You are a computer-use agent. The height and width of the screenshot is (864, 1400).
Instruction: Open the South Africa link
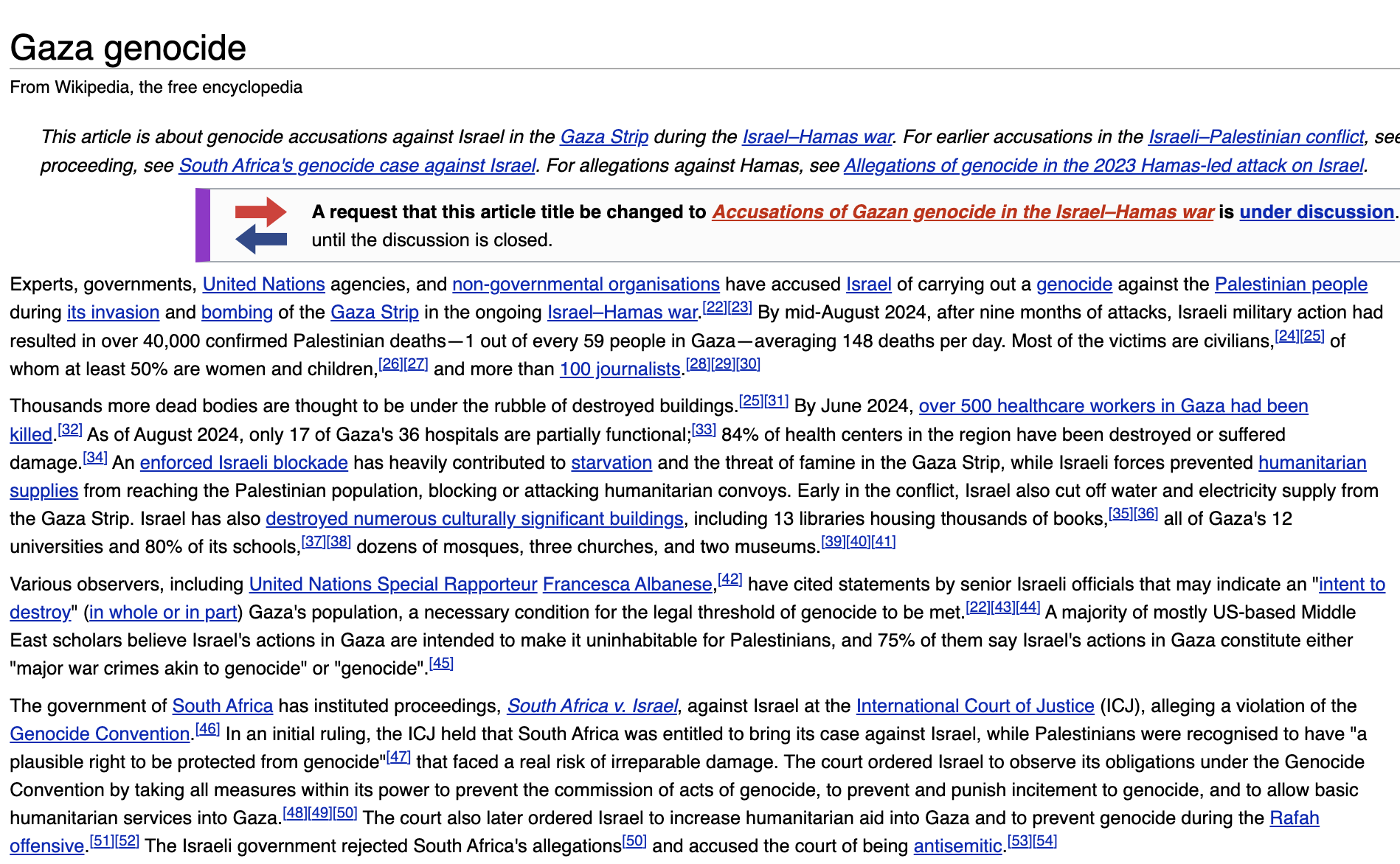223,706
